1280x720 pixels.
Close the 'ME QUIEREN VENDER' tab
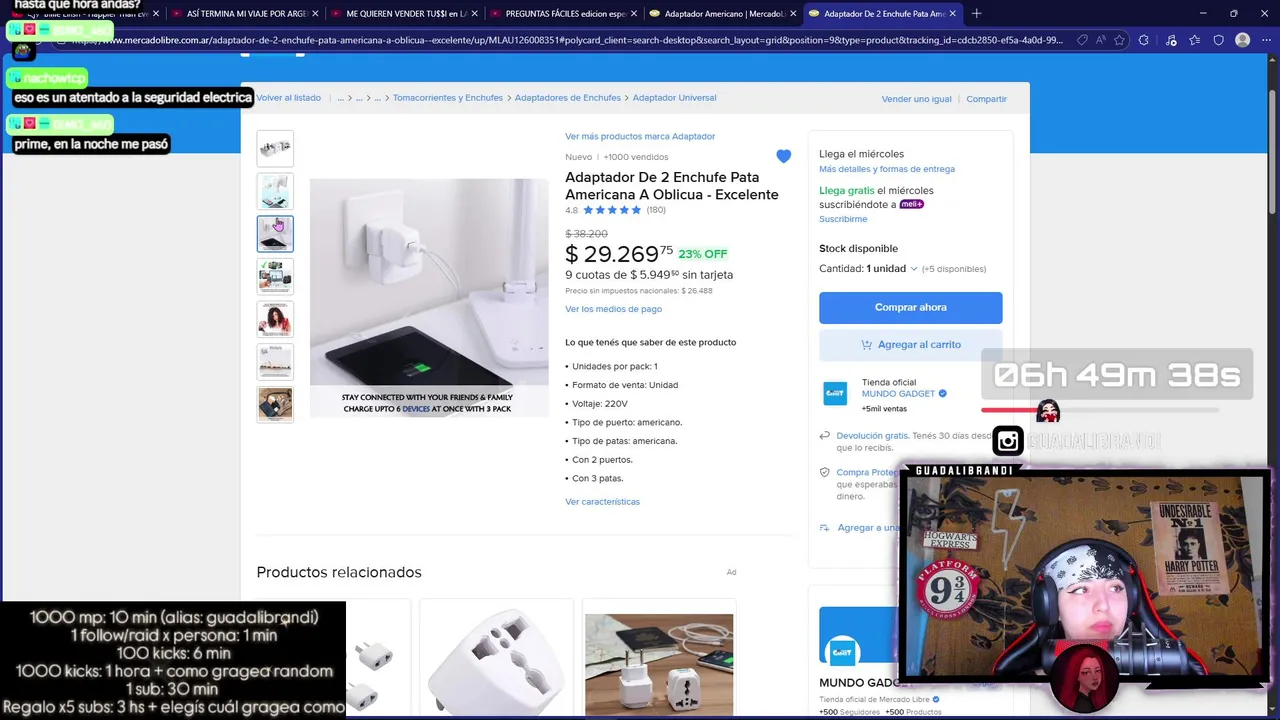475,14
